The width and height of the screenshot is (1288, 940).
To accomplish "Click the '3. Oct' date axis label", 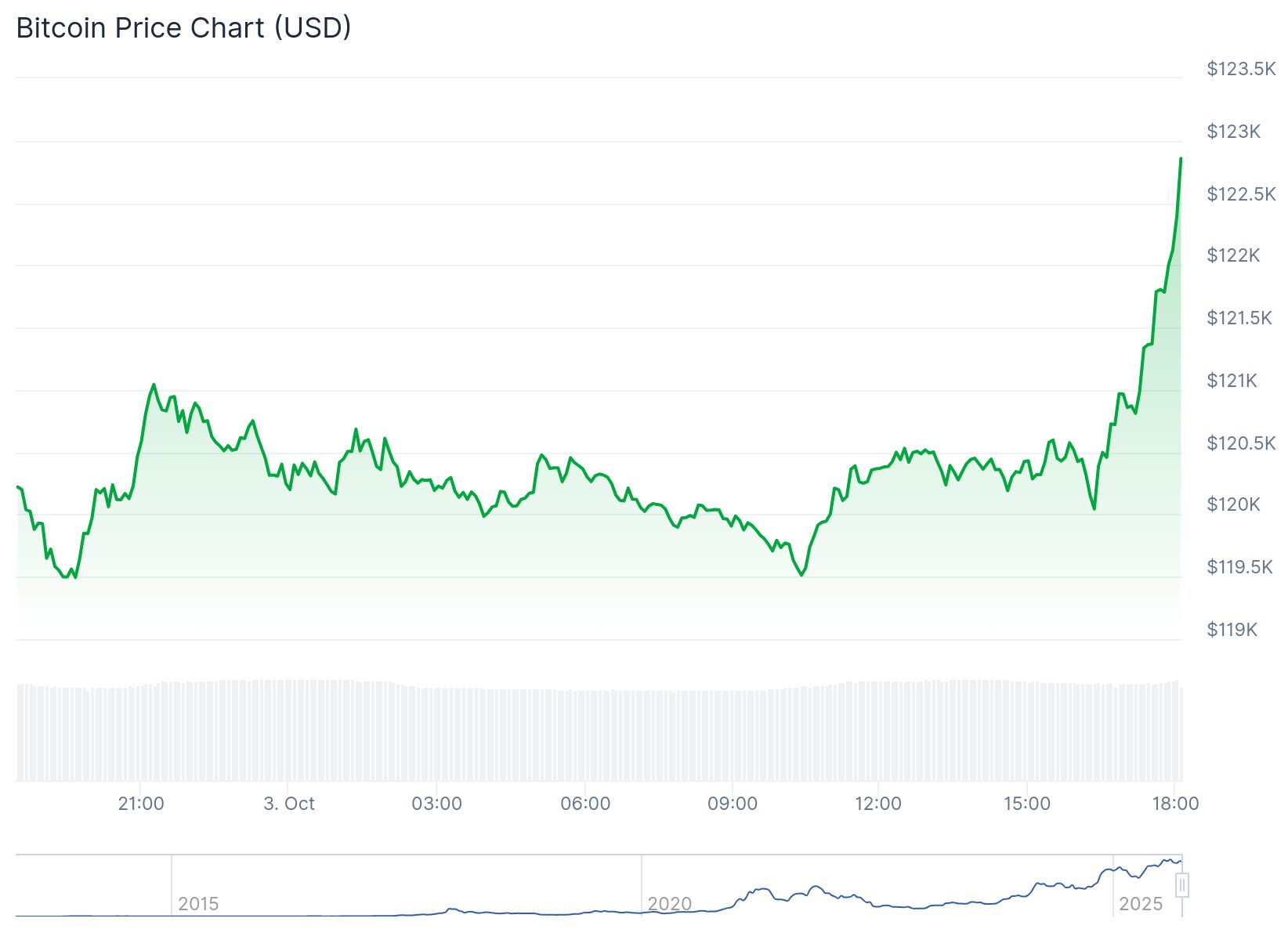I will [289, 804].
